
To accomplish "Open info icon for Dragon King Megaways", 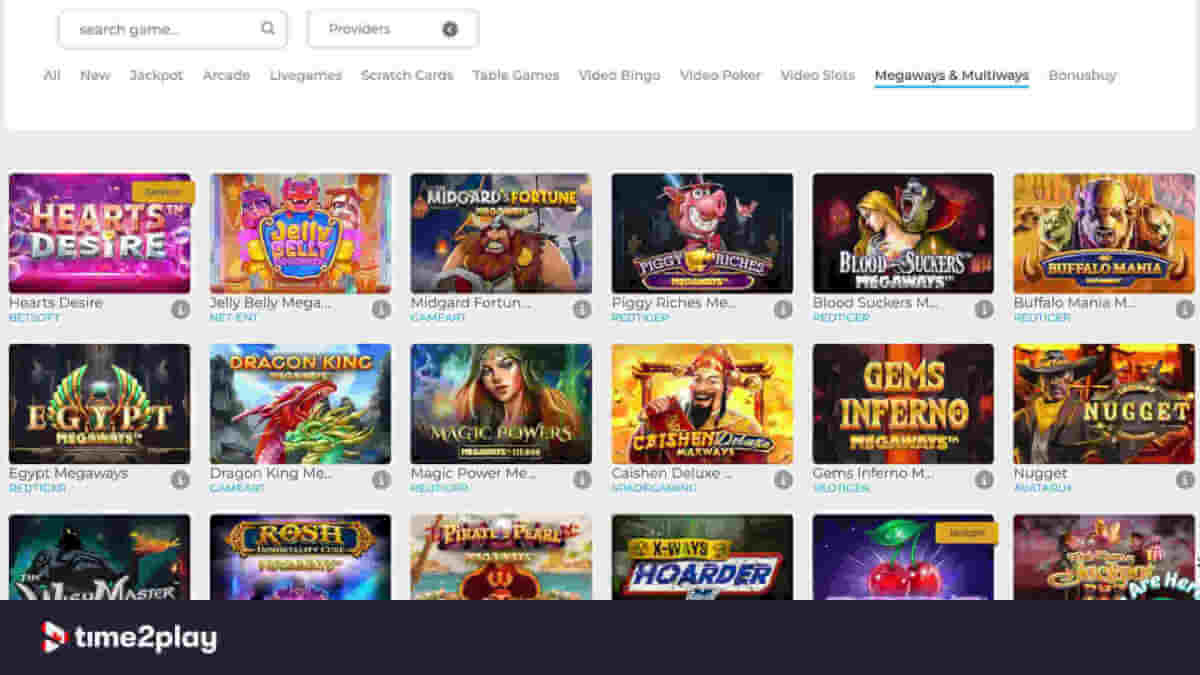I will point(381,480).
